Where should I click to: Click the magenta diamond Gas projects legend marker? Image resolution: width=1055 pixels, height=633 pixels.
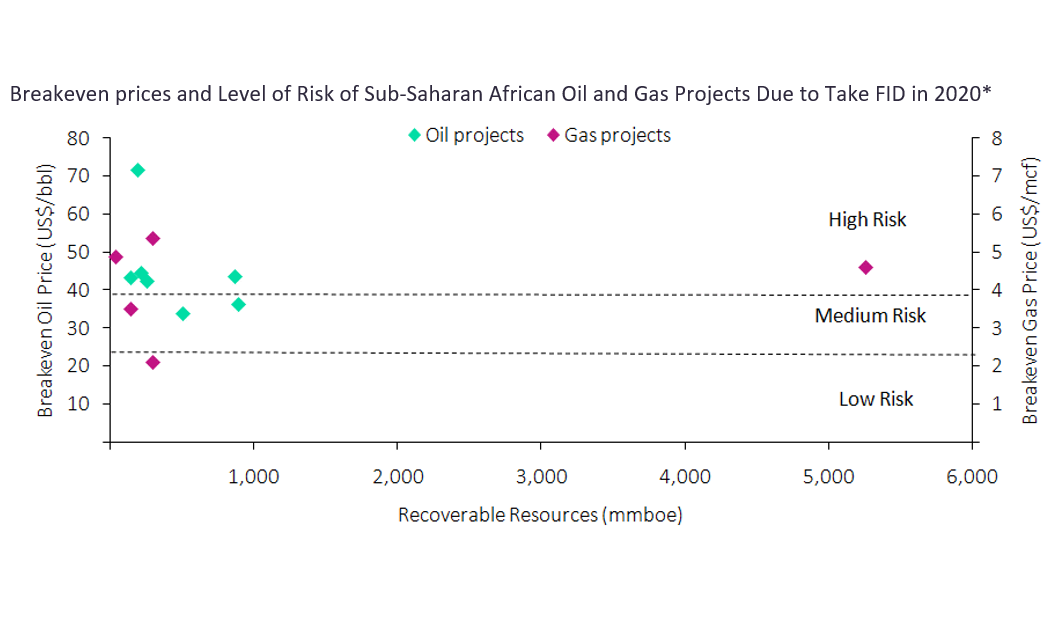pos(553,135)
